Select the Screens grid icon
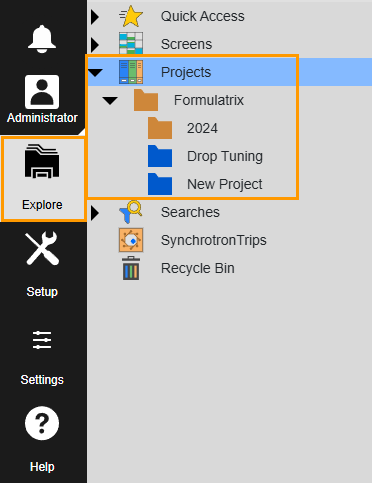Screen dimensions: 372x483 coord(131,43)
